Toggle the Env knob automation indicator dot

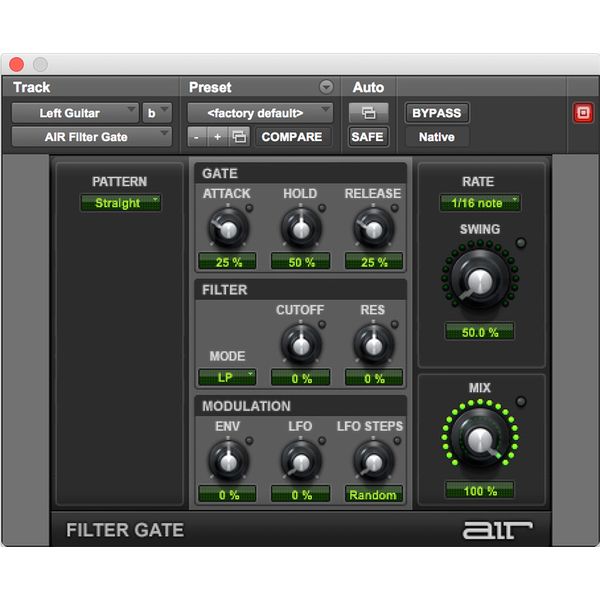pyautogui.click(x=249, y=441)
